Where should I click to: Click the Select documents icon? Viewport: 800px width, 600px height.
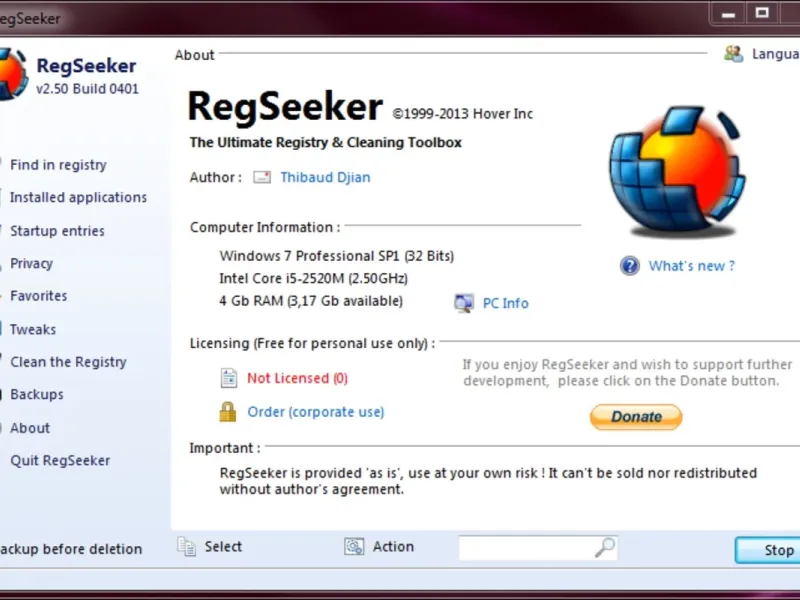point(187,546)
